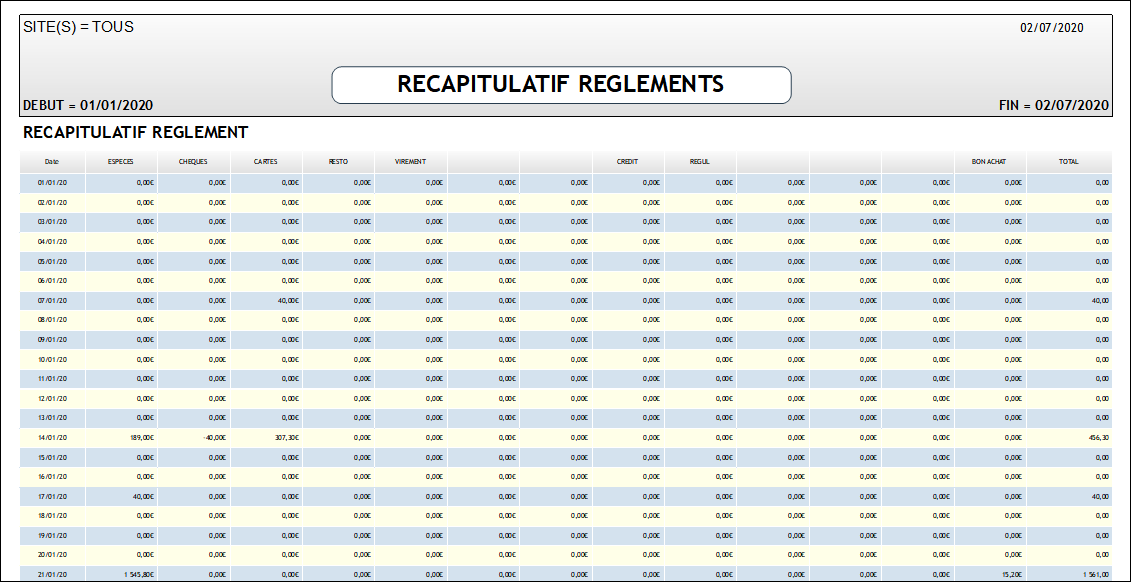The image size is (1131, 582).
Task: Click the RECAPITULATIF REGLEMENTS title box
Action: coord(561,84)
